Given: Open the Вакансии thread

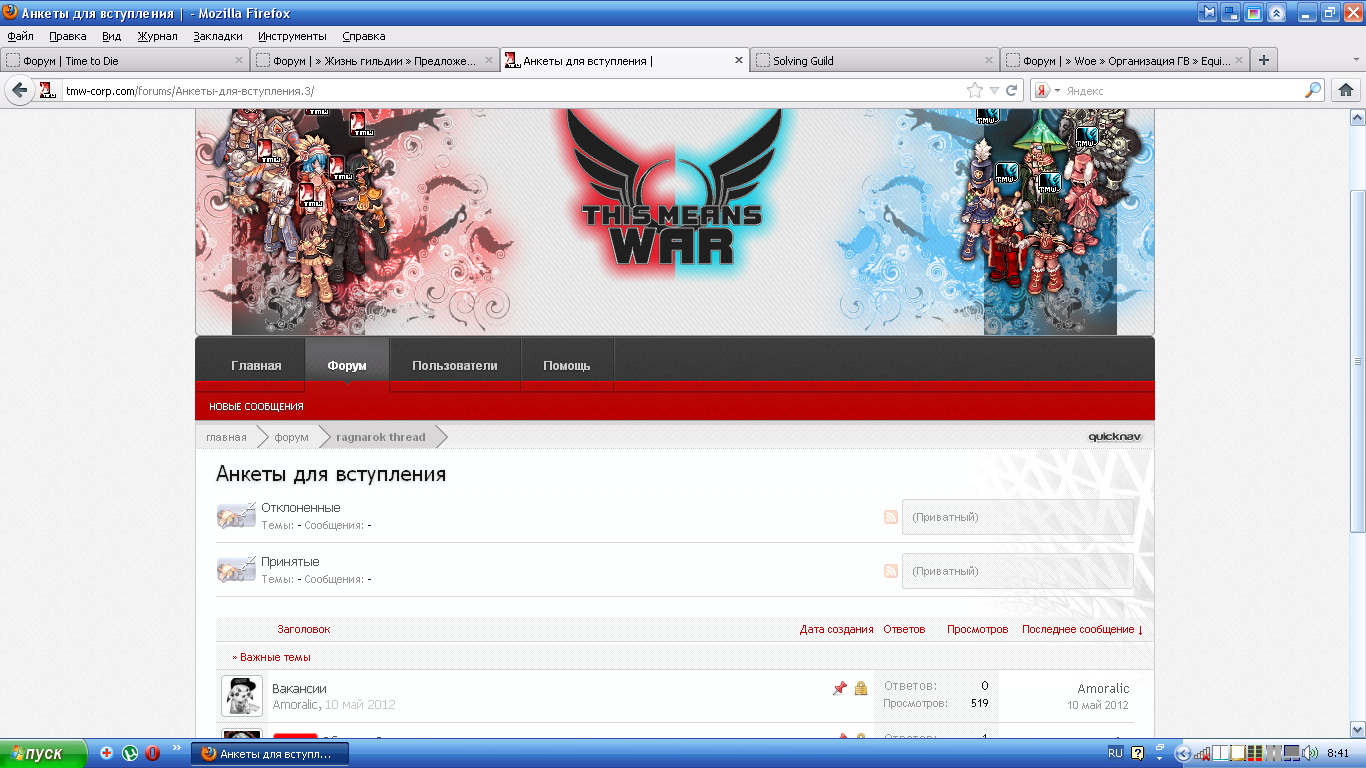Looking at the screenshot, I should (x=299, y=688).
